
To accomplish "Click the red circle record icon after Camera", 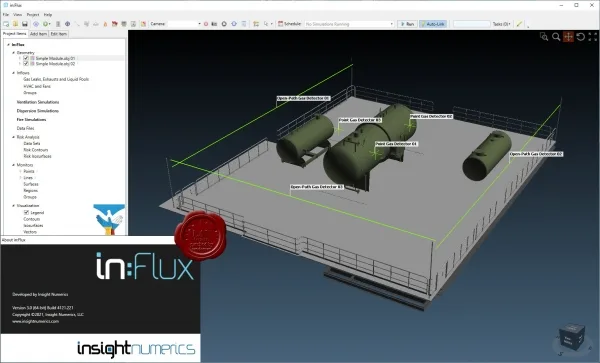I will [206, 24].
